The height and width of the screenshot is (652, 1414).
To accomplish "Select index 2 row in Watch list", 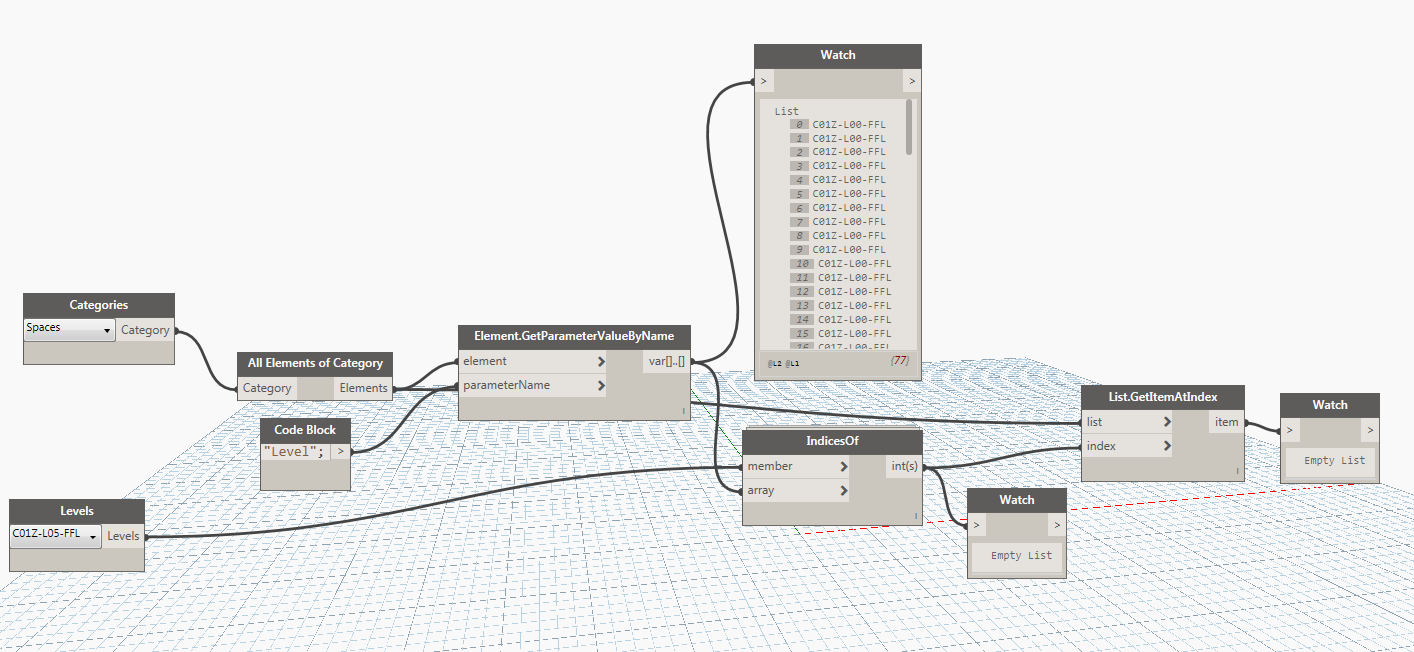I will coord(837,152).
